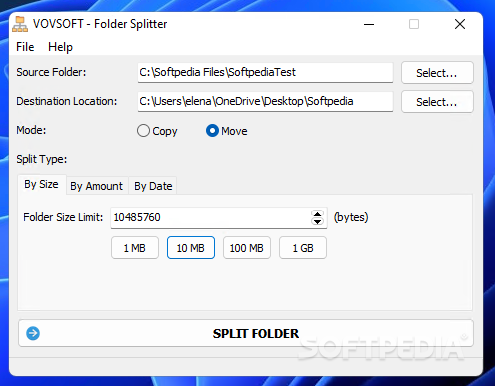Click the Split Type label
The height and width of the screenshot is (386, 495).
pyautogui.click(x=42, y=159)
